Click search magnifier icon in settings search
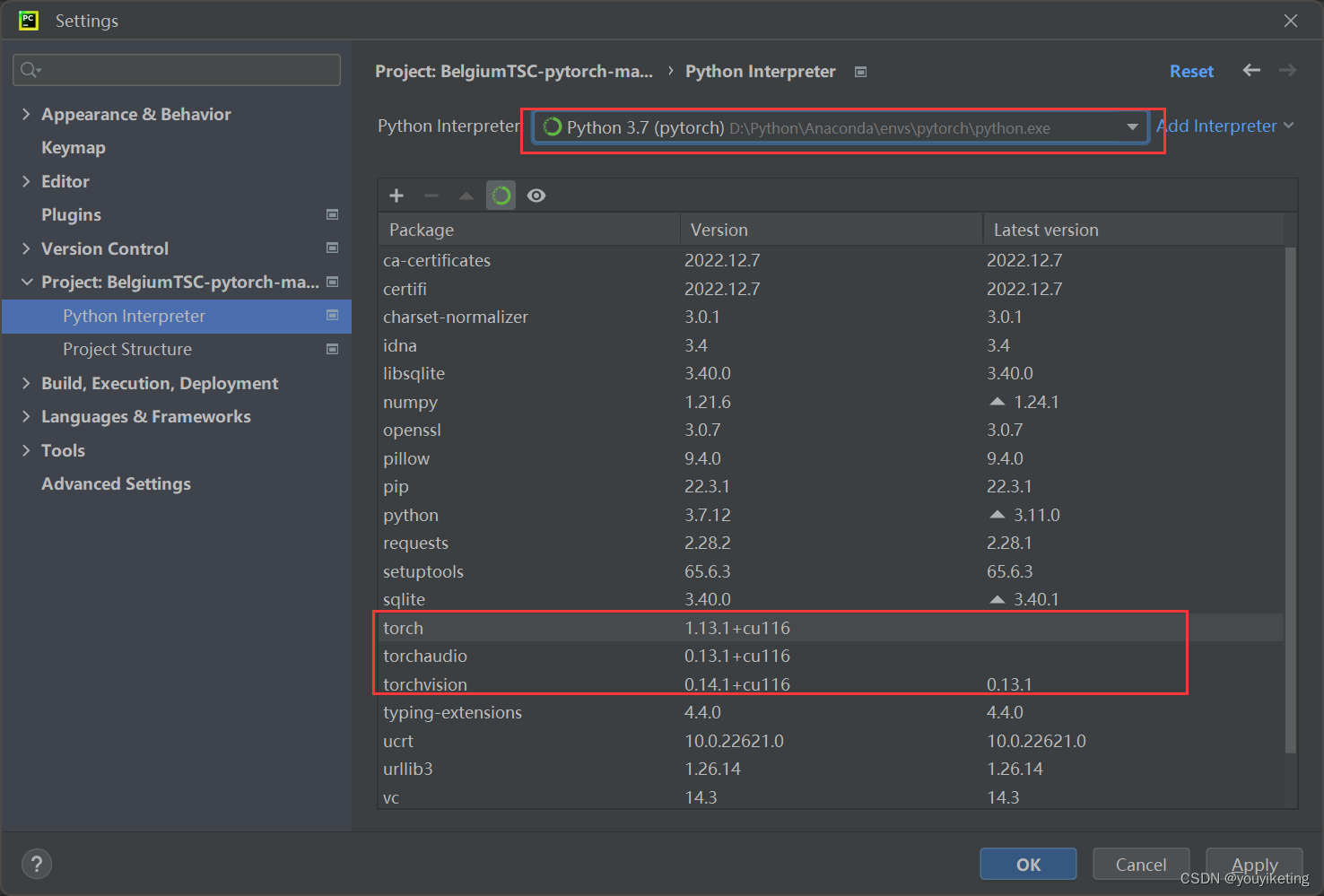1324x896 pixels. click(x=30, y=70)
